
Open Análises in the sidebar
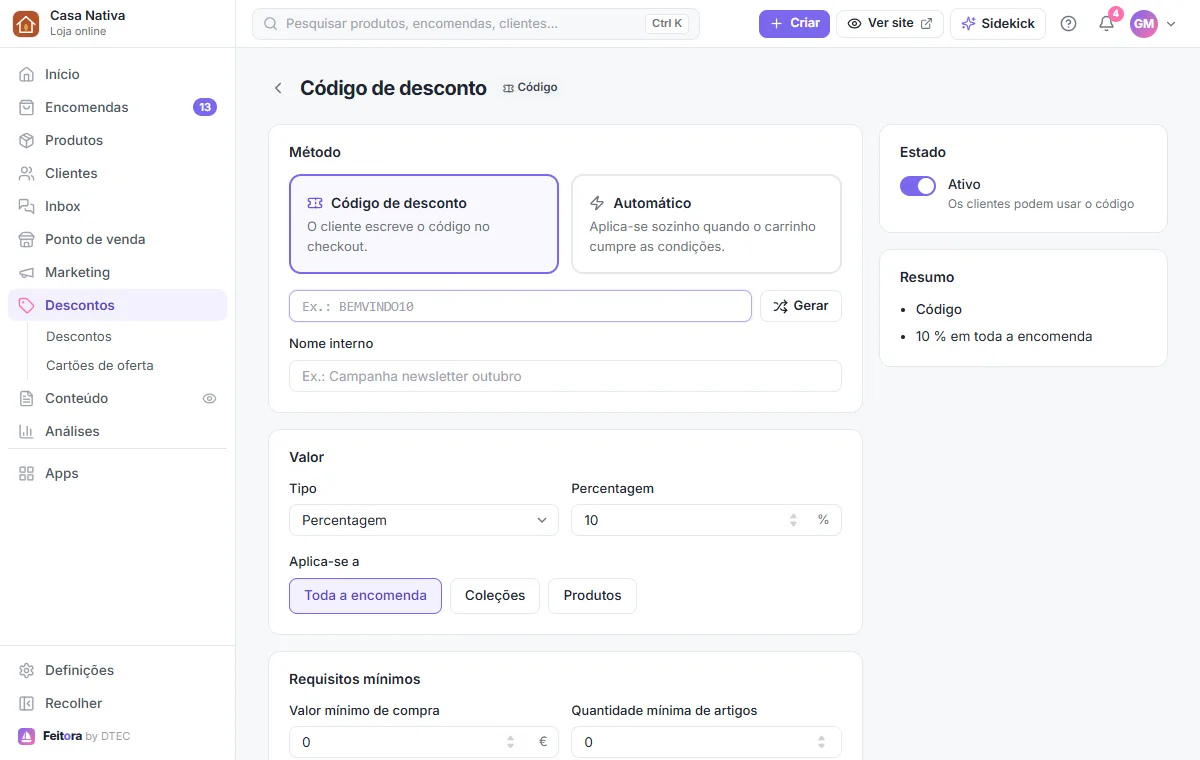(x=118, y=431)
